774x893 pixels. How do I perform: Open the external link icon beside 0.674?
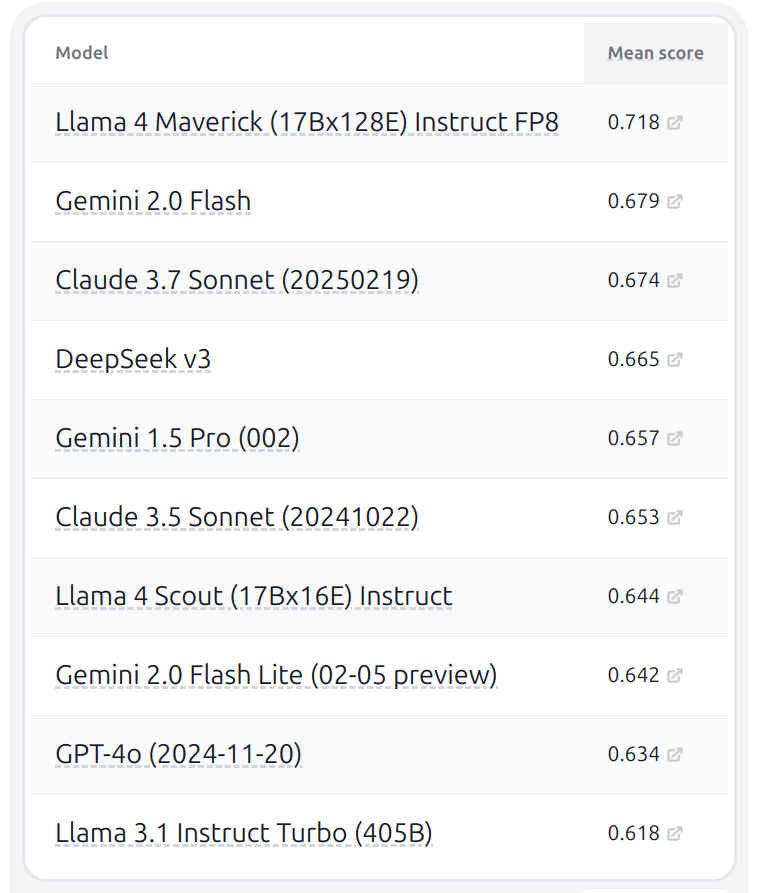(x=675, y=281)
